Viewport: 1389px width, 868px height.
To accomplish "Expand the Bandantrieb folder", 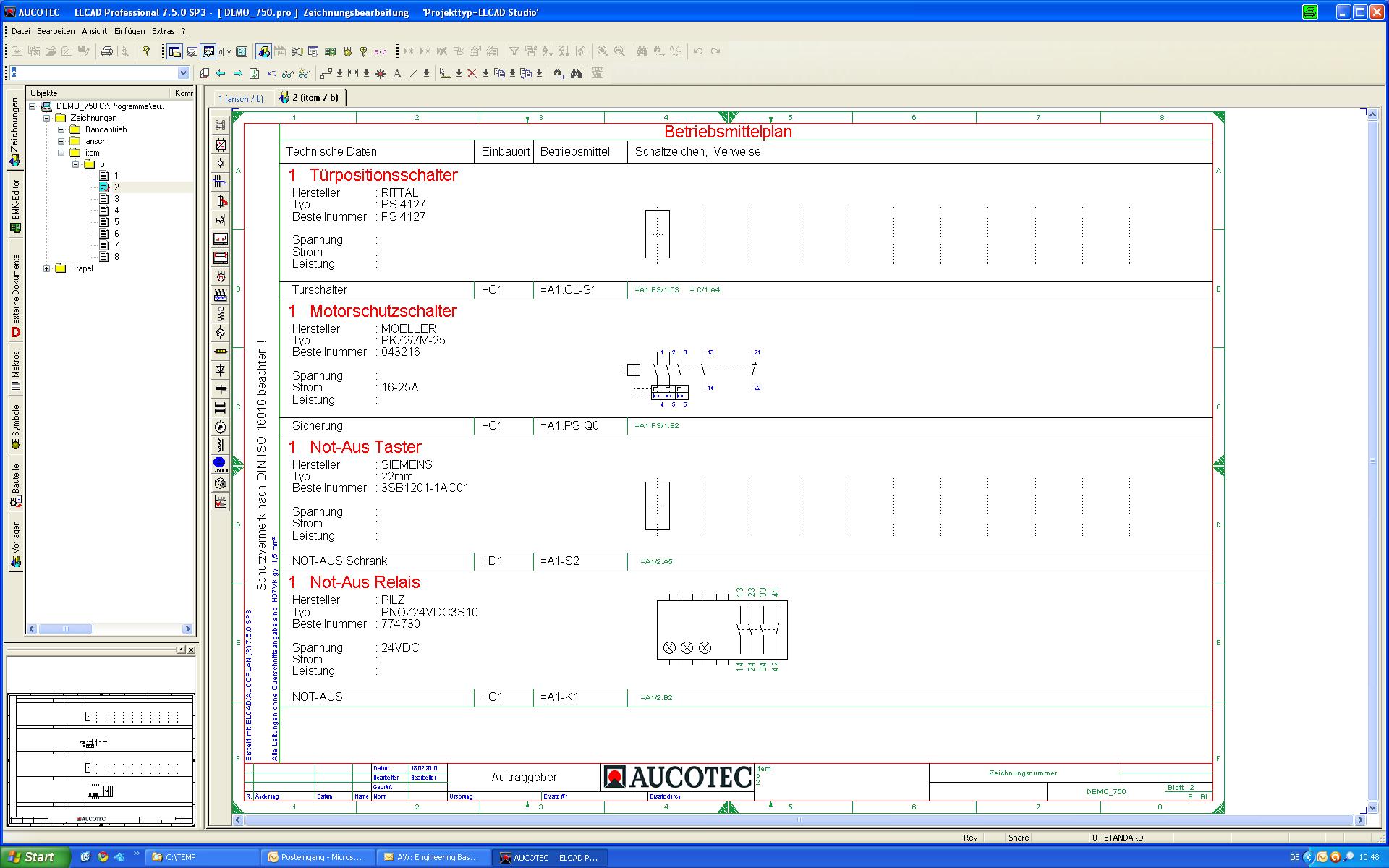I will coord(61,129).
